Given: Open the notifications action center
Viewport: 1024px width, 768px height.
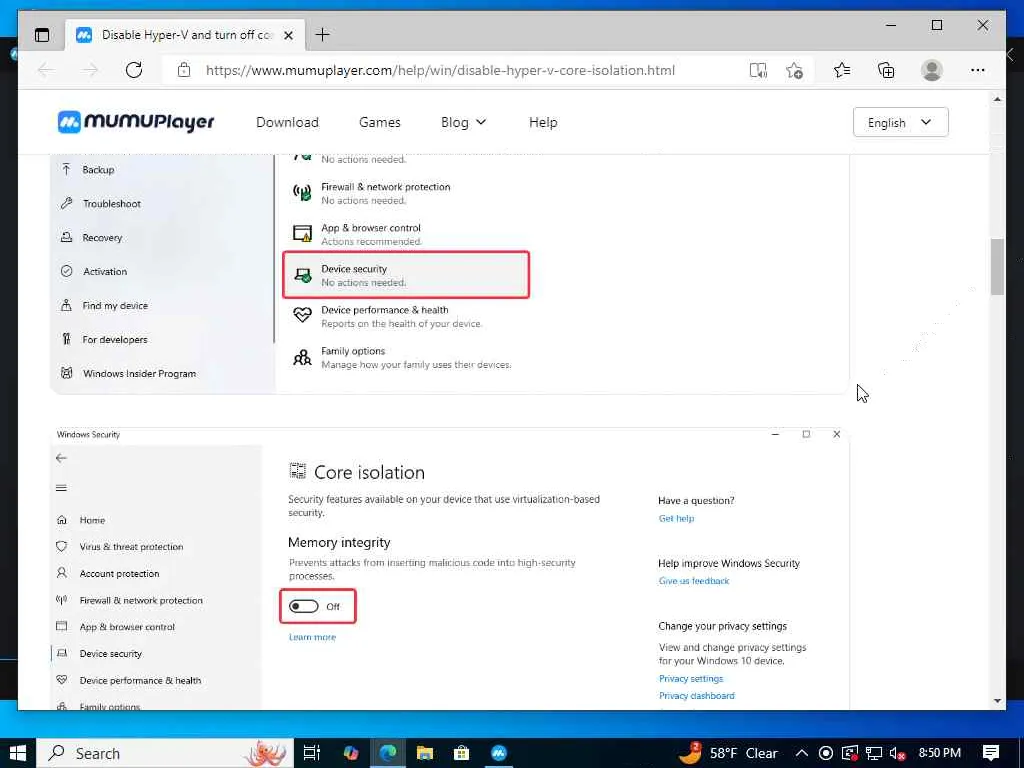Looking at the screenshot, I should [991, 753].
